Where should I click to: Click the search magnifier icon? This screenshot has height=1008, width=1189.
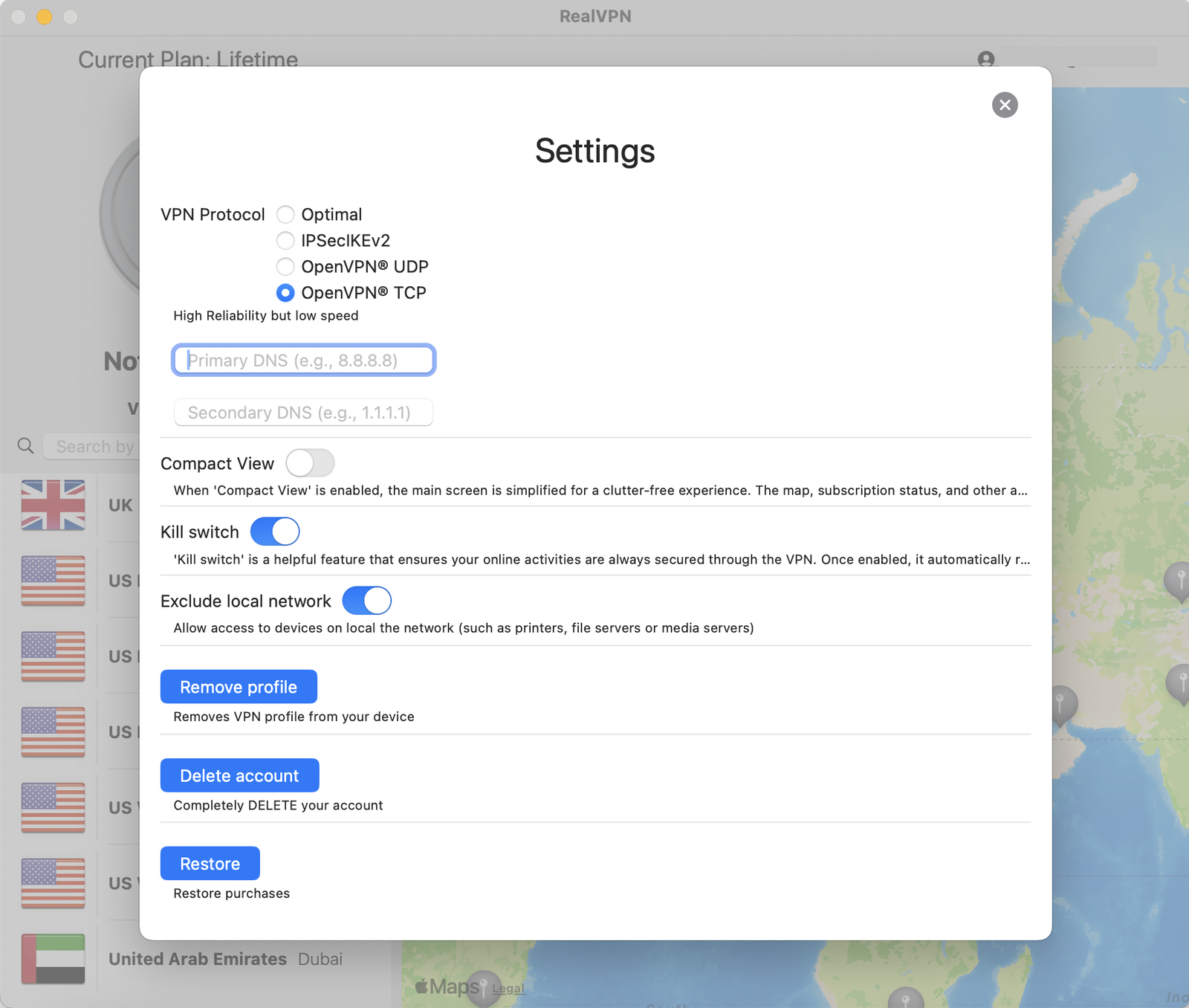tap(25, 445)
